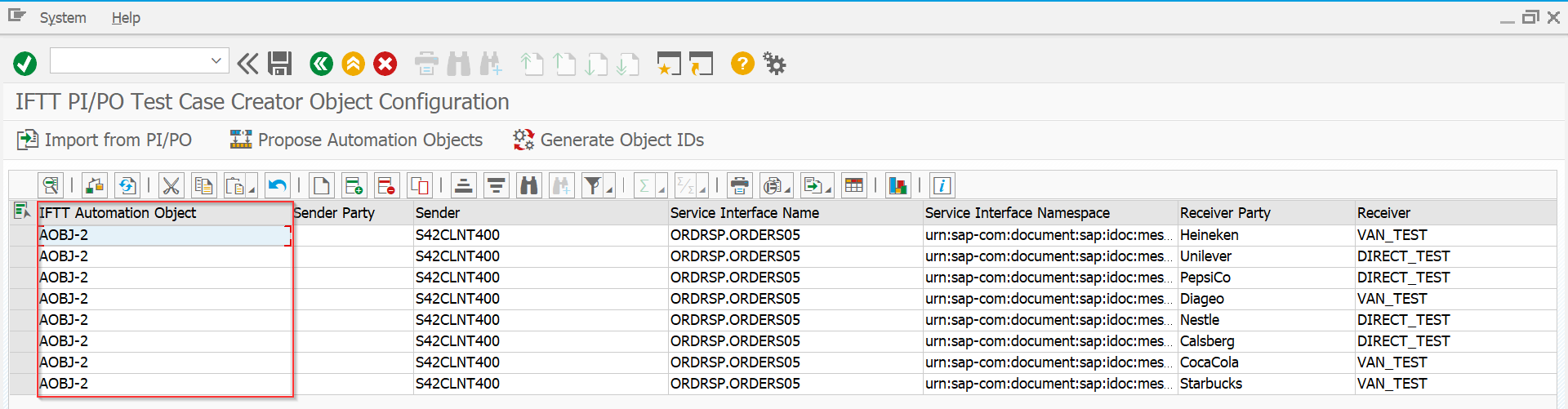Expand the Paste options dropdown arrow
The width and height of the screenshot is (1568, 409).
[252, 191]
